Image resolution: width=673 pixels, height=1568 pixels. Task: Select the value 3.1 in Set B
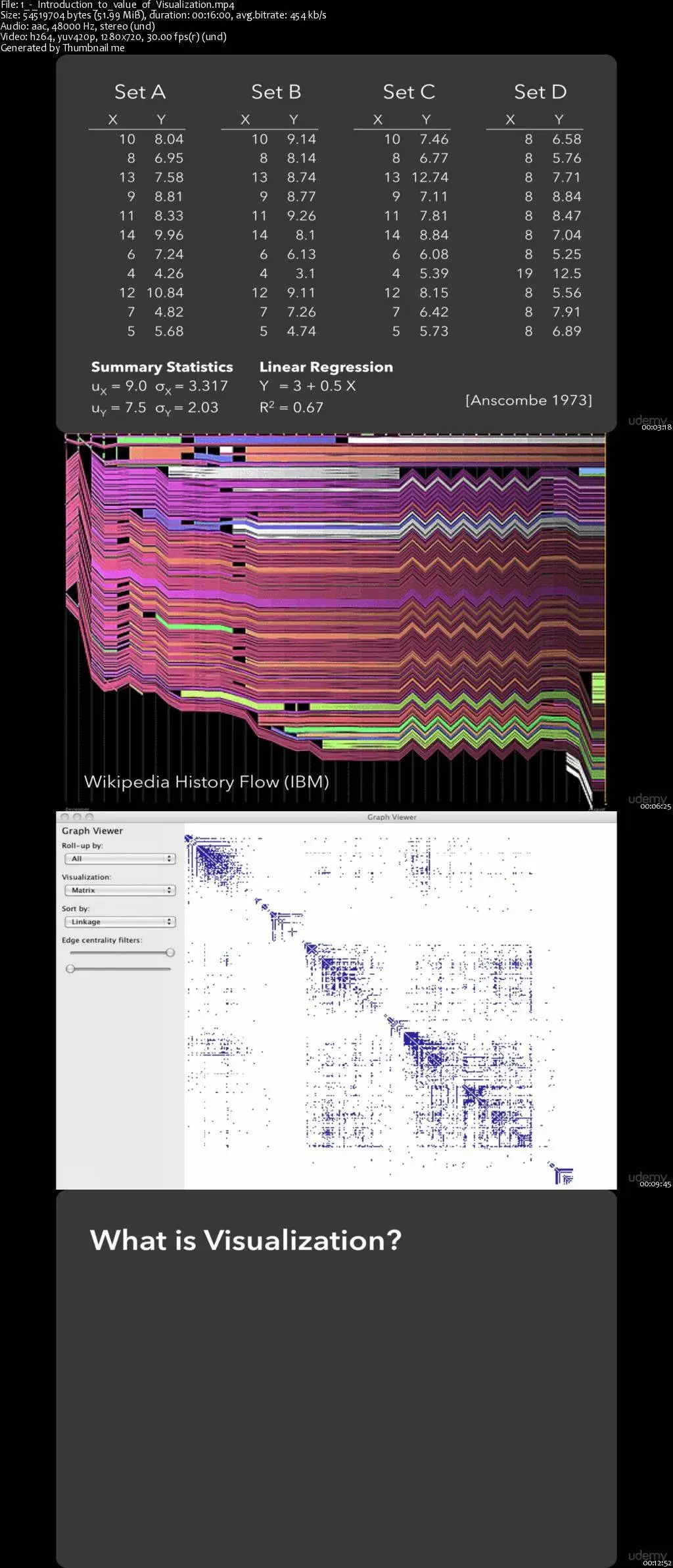click(x=305, y=273)
